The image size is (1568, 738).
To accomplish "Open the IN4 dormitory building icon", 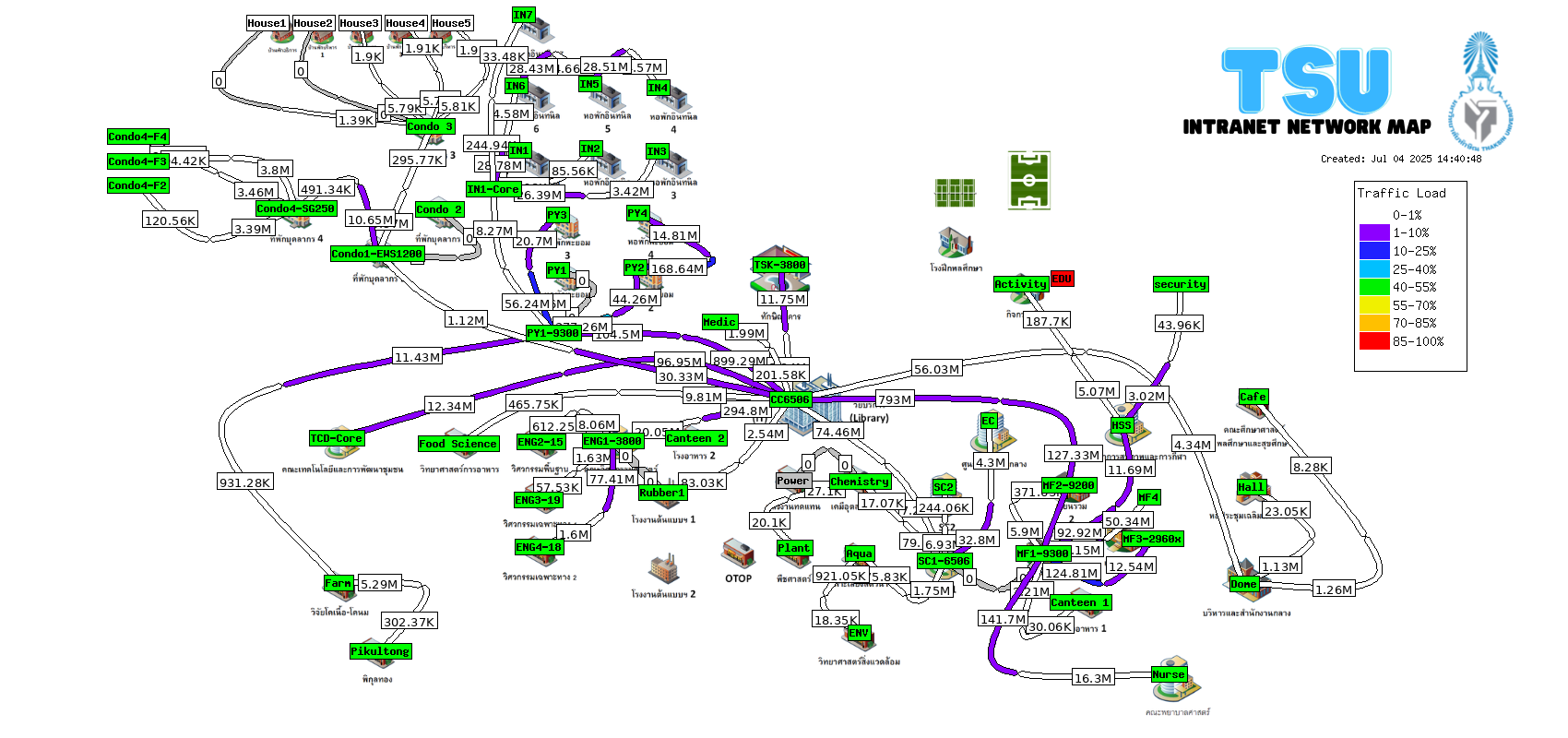I will (x=672, y=99).
